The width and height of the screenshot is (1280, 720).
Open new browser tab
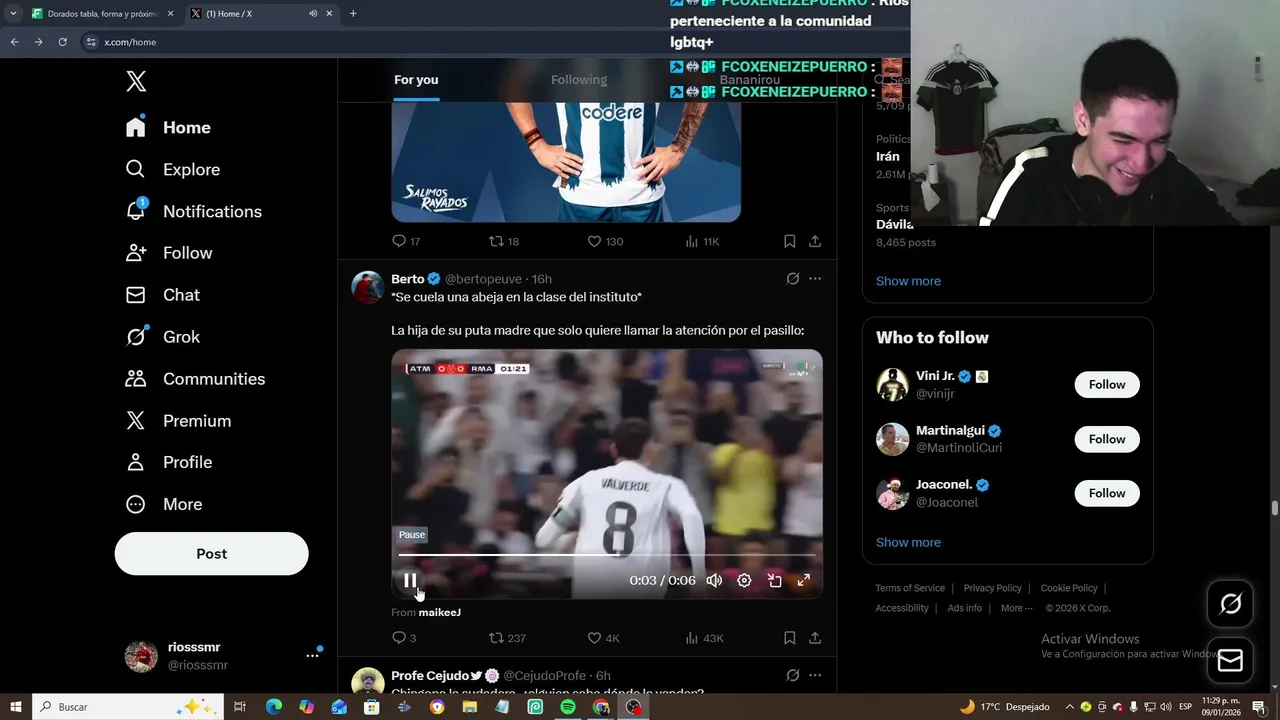point(353,14)
